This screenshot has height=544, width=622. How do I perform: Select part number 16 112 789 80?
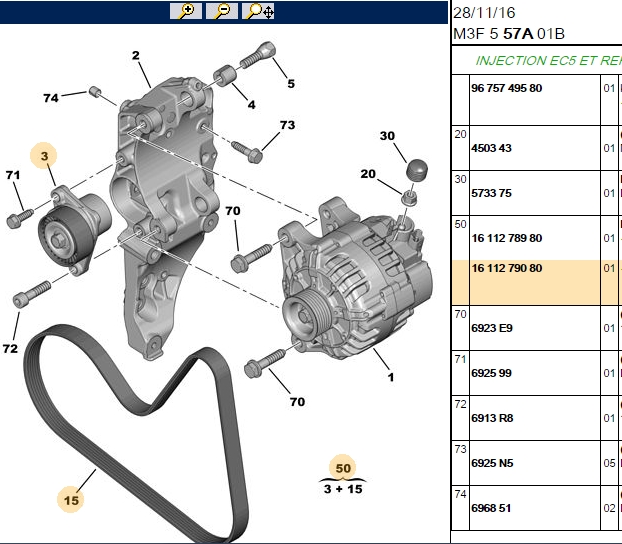[x=507, y=238]
